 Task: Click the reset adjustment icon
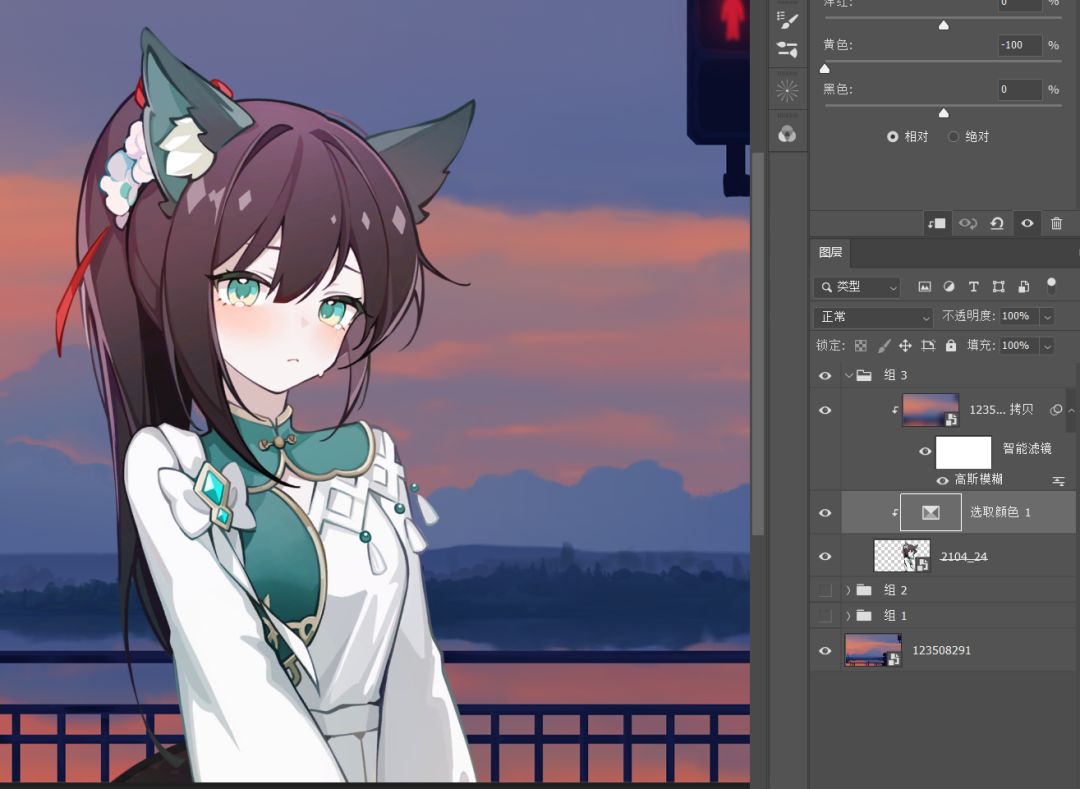pyautogui.click(x=997, y=224)
